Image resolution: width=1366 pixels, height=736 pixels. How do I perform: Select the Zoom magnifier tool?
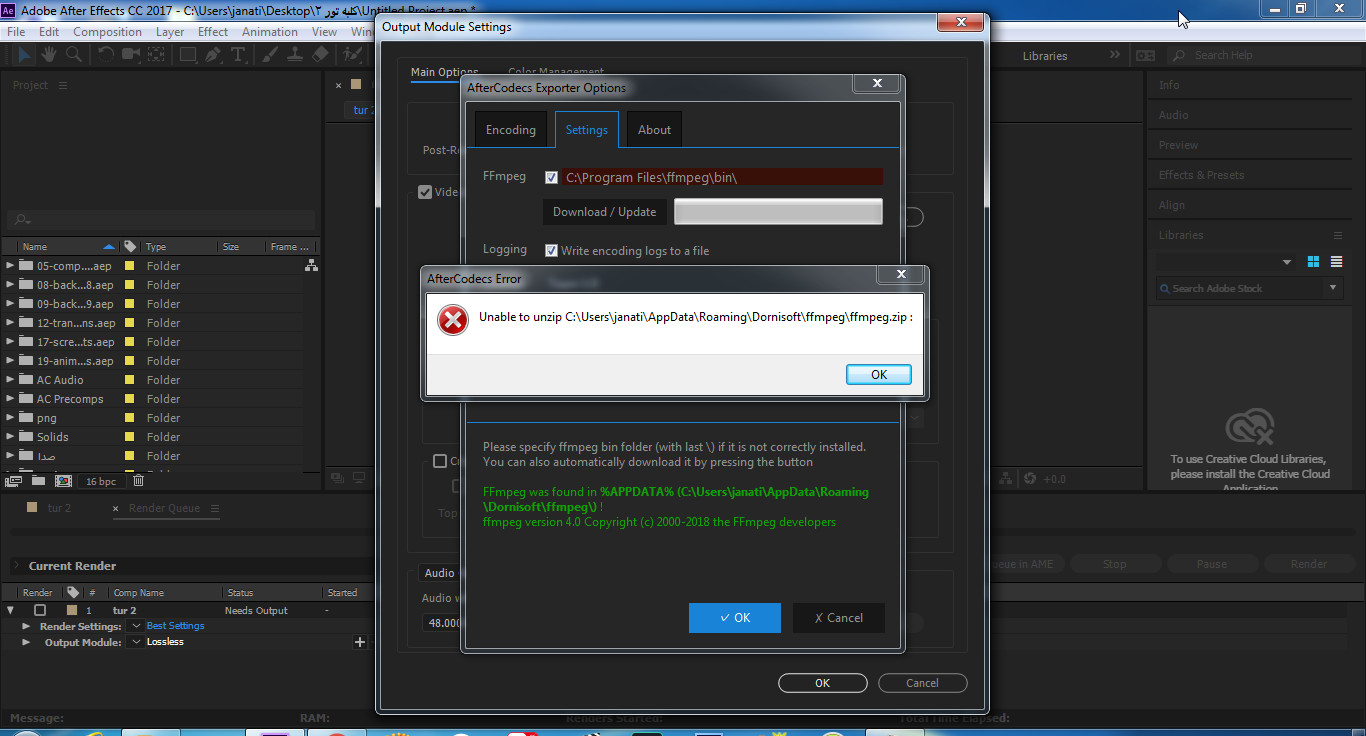75,55
